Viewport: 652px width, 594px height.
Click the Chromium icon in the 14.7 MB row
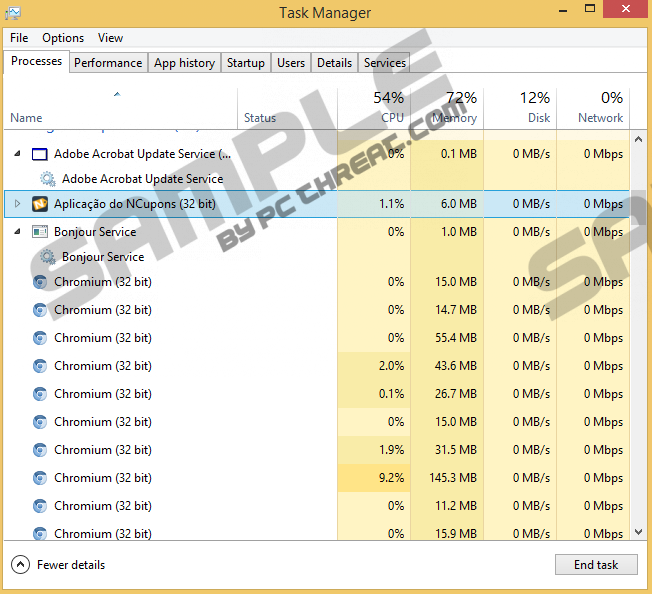[x=40, y=310]
